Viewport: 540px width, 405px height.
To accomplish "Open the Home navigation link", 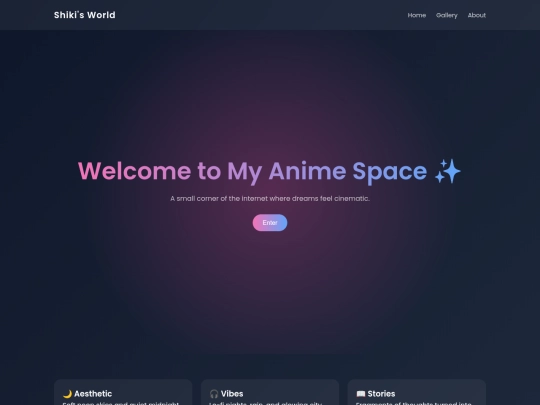I will click(417, 15).
